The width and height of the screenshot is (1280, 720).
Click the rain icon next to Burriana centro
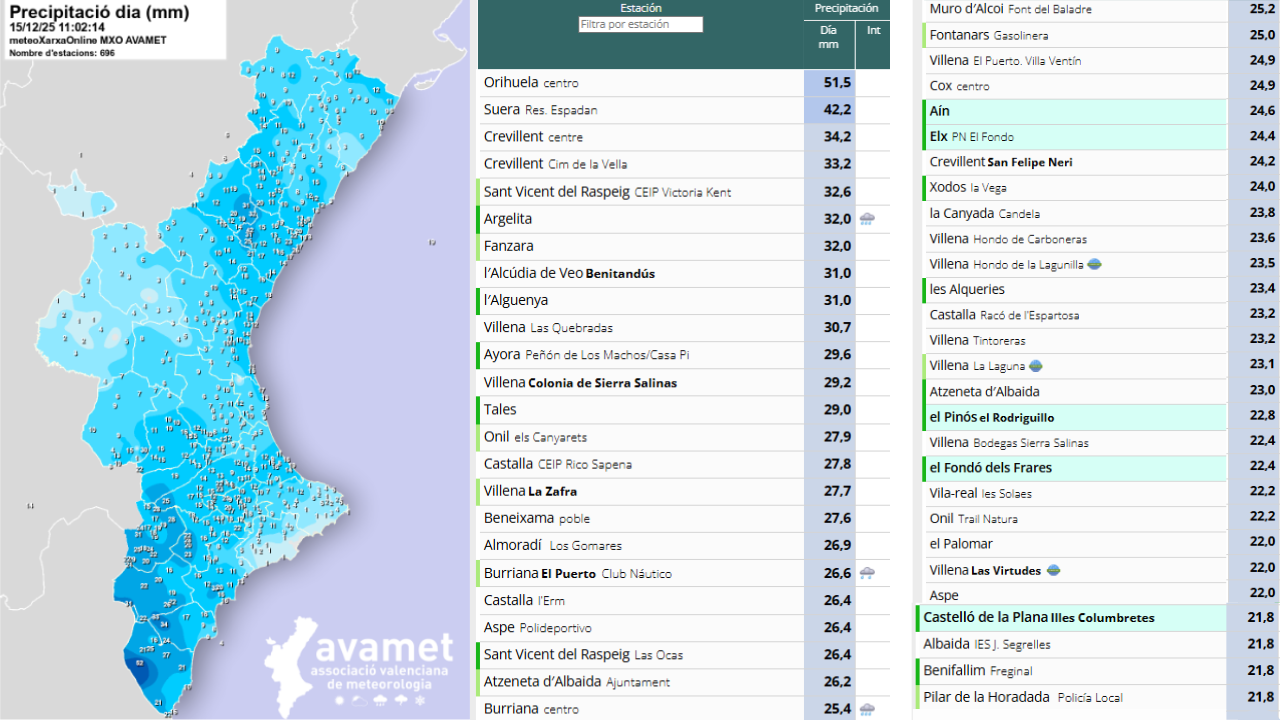(867, 709)
